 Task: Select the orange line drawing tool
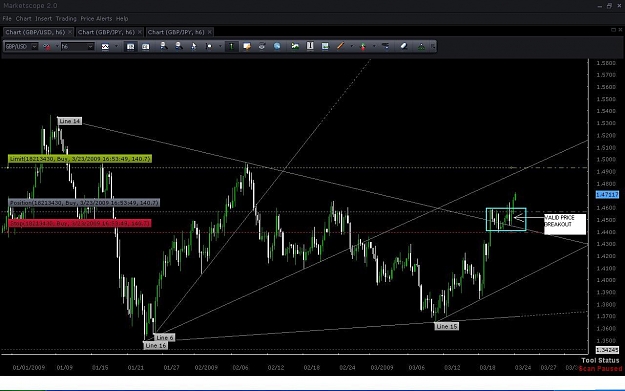pyautogui.click(x=340, y=47)
